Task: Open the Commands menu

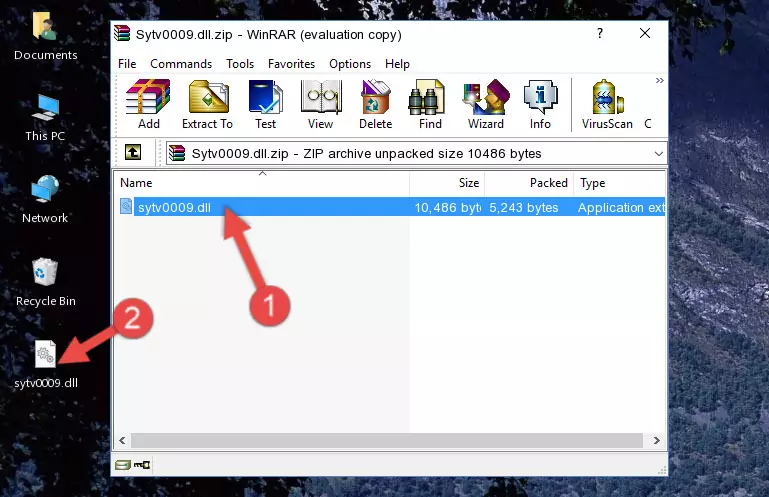Action: (x=181, y=64)
